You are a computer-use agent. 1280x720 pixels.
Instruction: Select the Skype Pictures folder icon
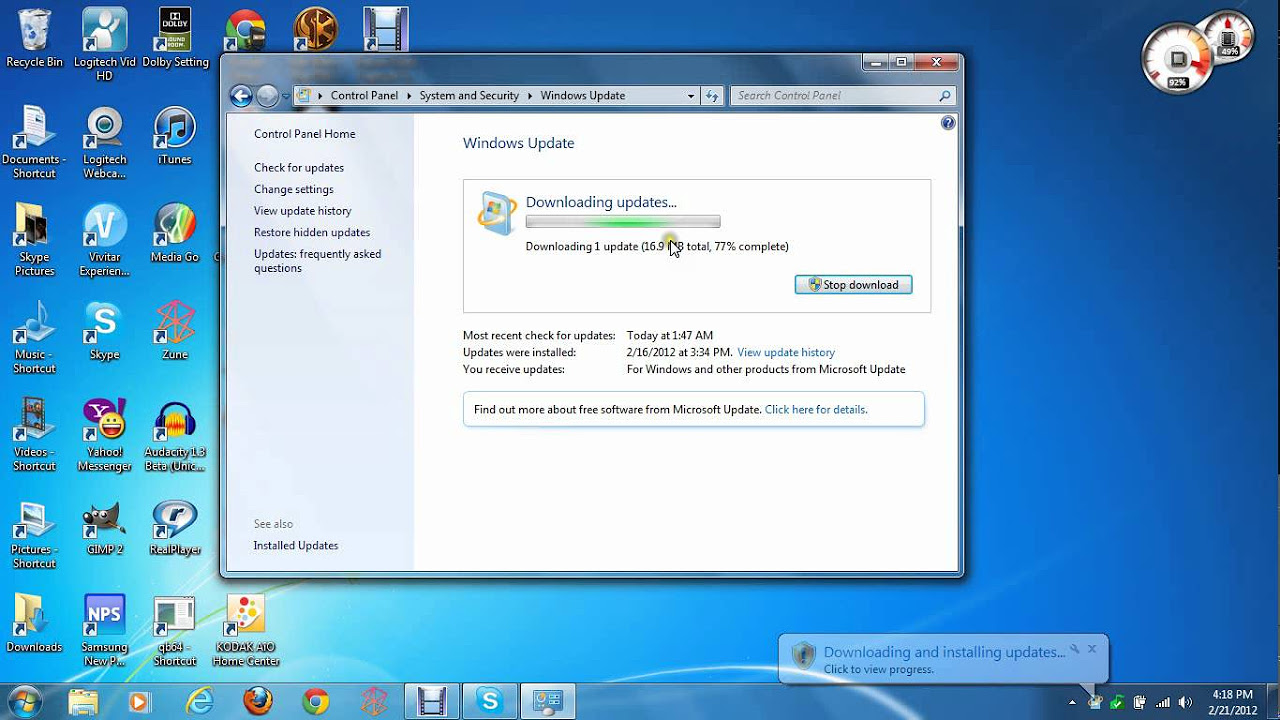34,240
